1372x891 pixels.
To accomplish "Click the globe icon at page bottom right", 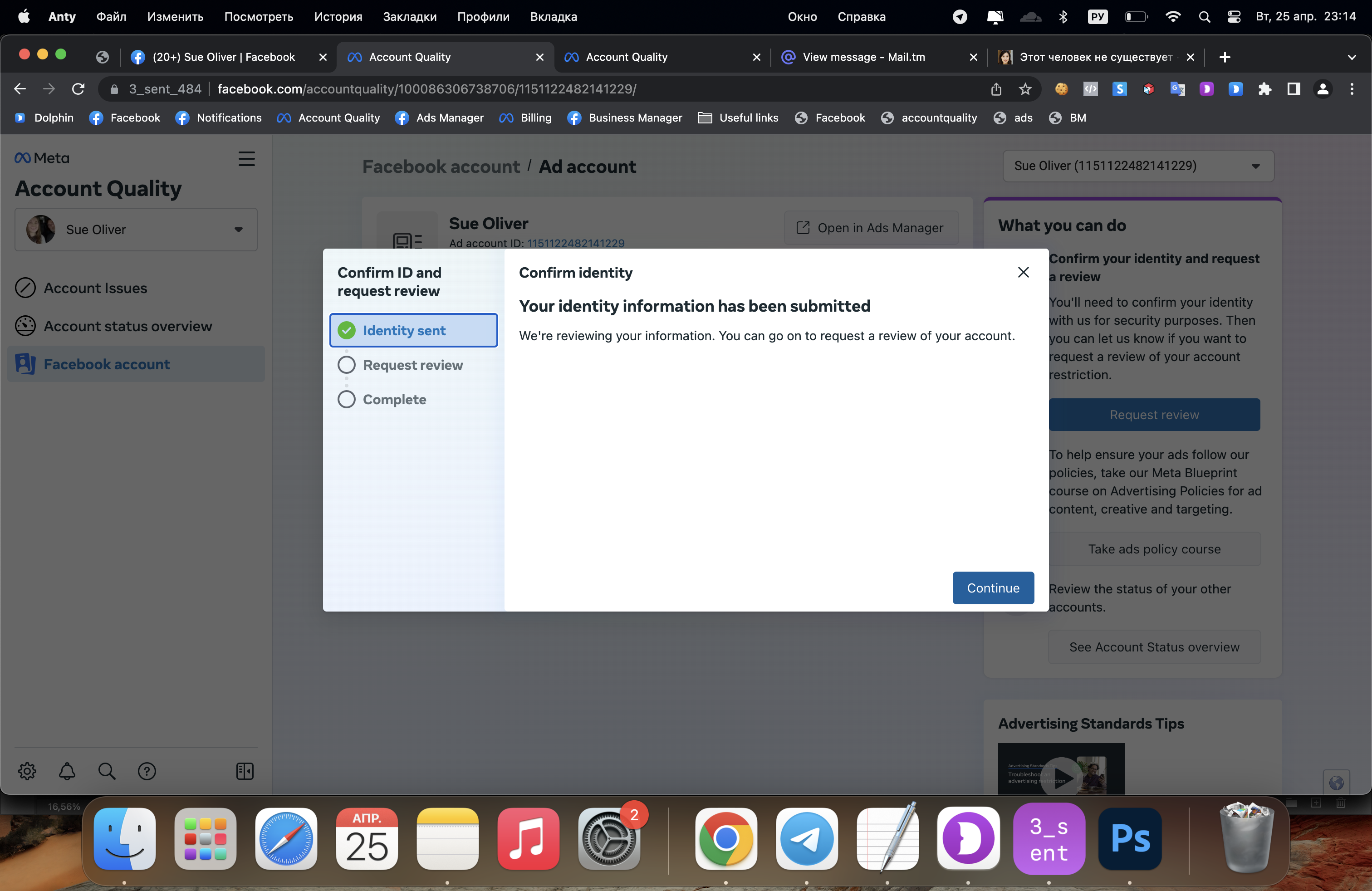I will (x=1336, y=782).
